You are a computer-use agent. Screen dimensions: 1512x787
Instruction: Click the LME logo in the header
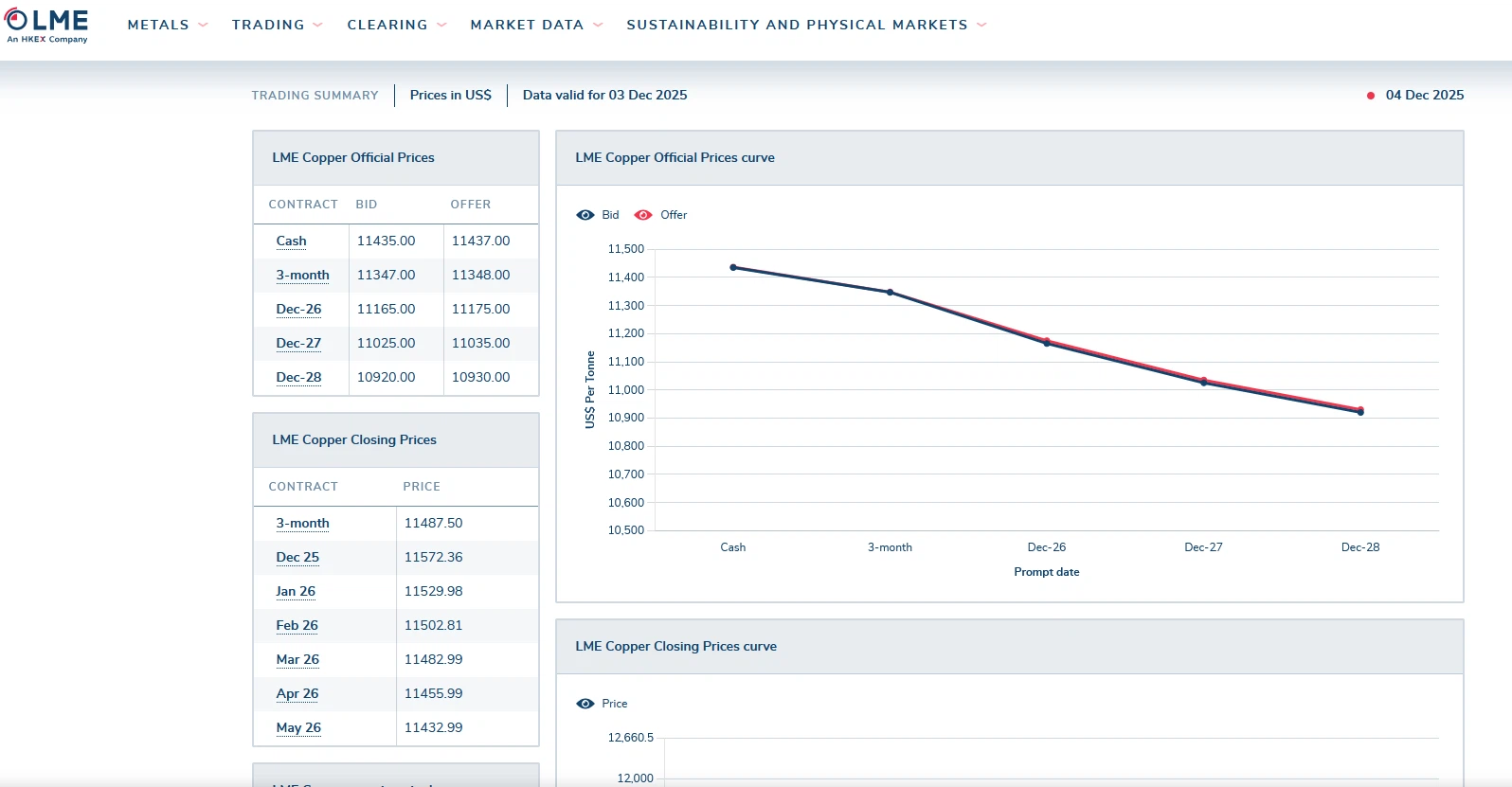tap(47, 25)
